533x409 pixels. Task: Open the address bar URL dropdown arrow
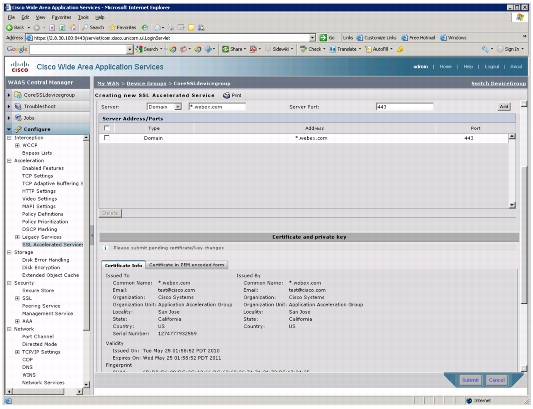click(312, 38)
